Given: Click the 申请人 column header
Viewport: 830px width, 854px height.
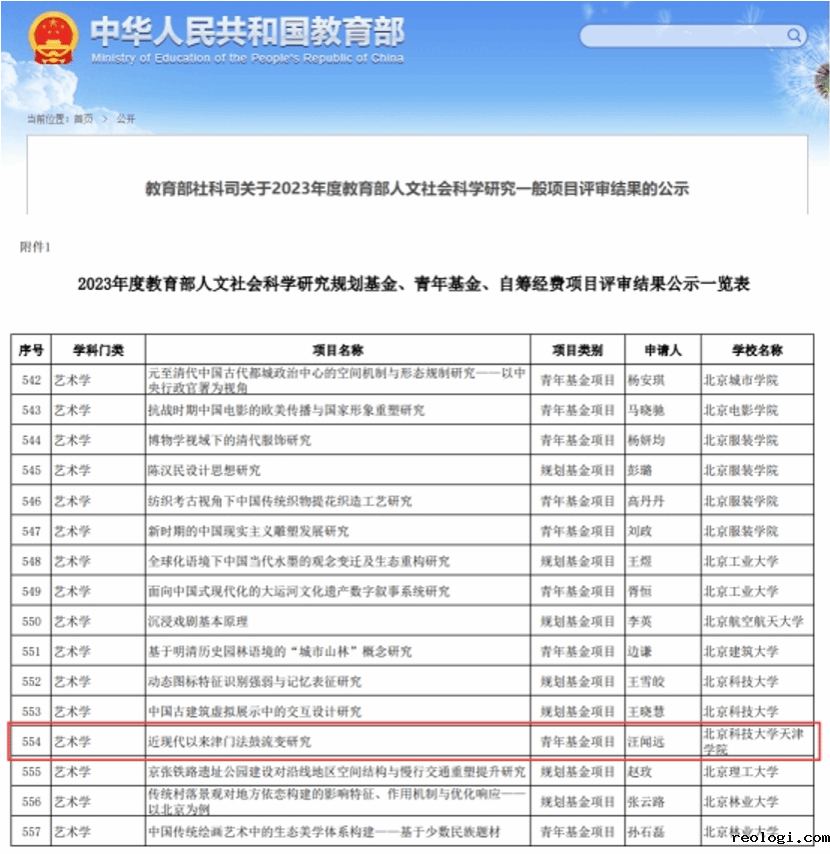Looking at the screenshot, I should pos(661,350).
